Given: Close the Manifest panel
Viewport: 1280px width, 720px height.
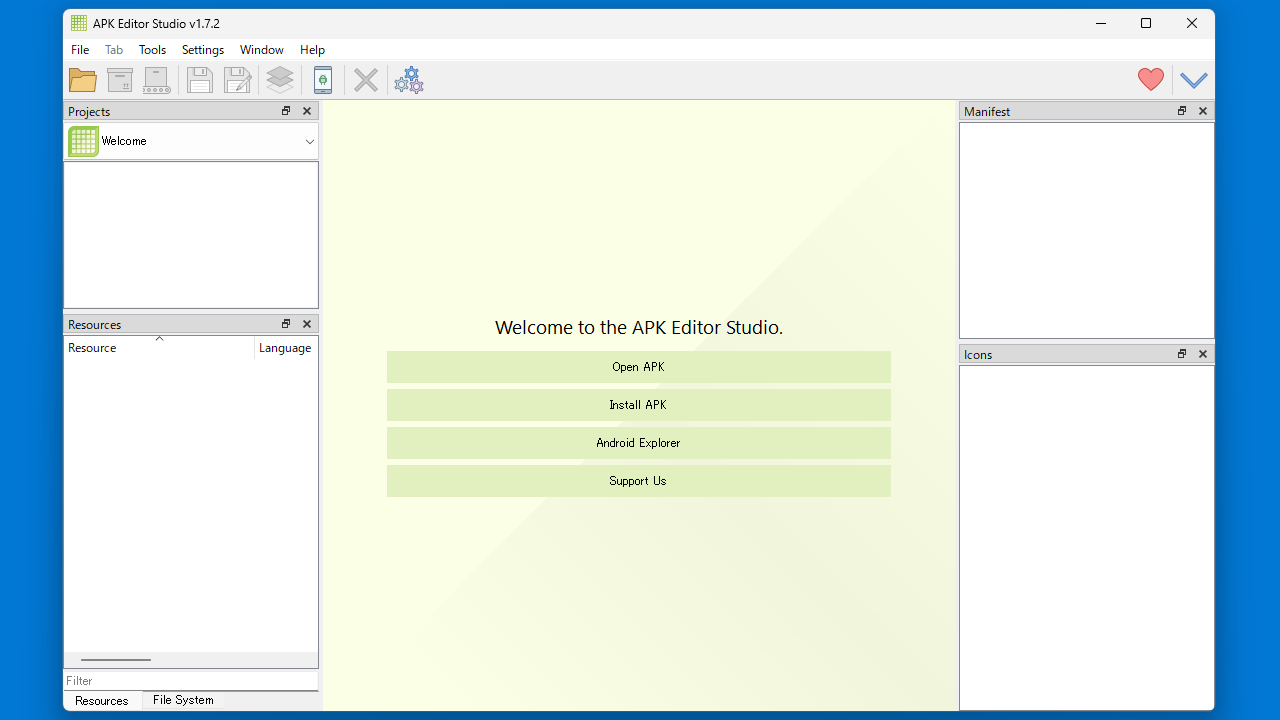Looking at the screenshot, I should click(x=1203, y=111).
